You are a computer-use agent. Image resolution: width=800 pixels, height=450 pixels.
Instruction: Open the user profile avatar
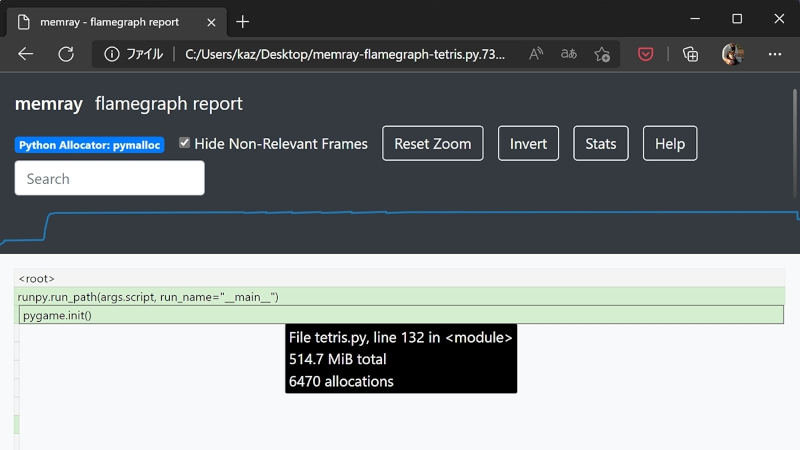(733, 54)
